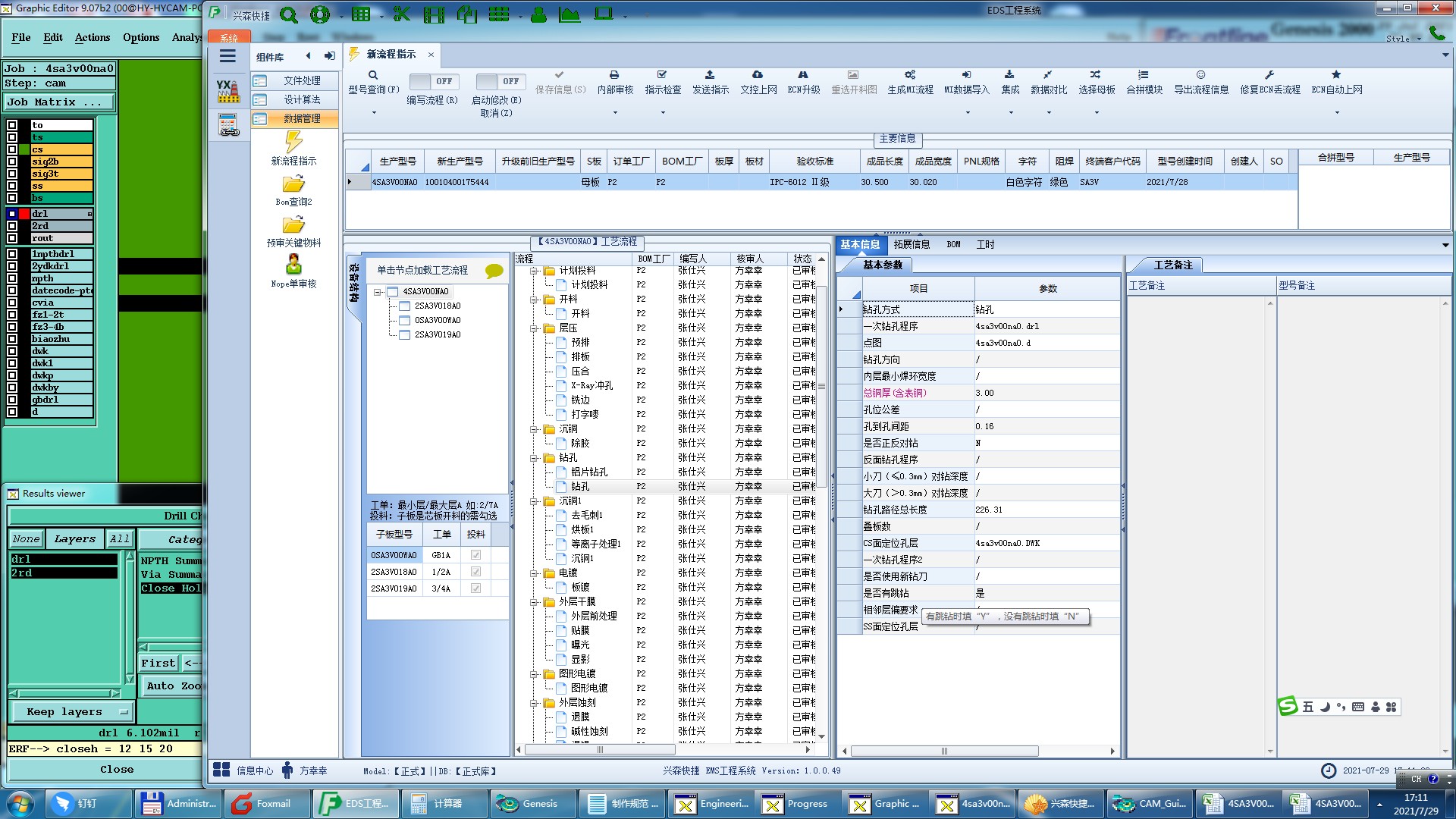Collapse the 4SA3V00NA0 tree node

(378, 292)
